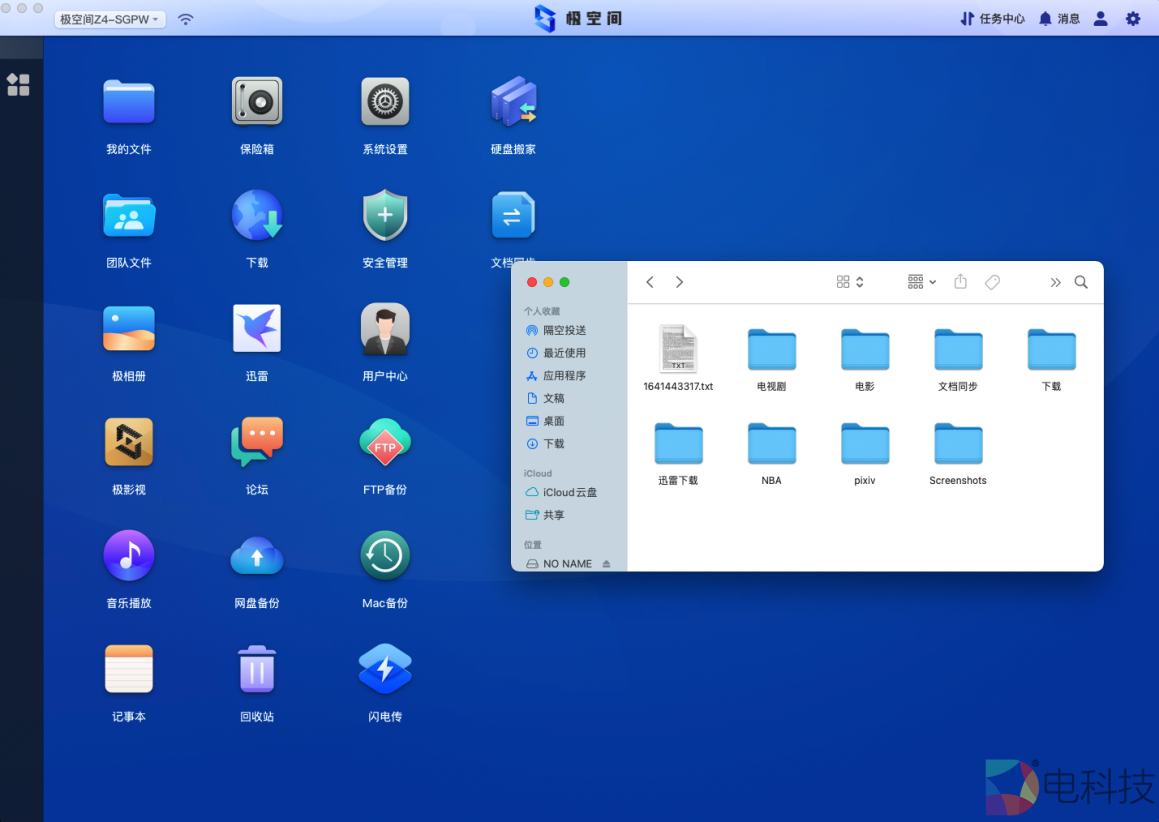Screen dimensions: 1159x822
Task: Click the Finder back navigation arrow
Action: [x=649, y=282]
